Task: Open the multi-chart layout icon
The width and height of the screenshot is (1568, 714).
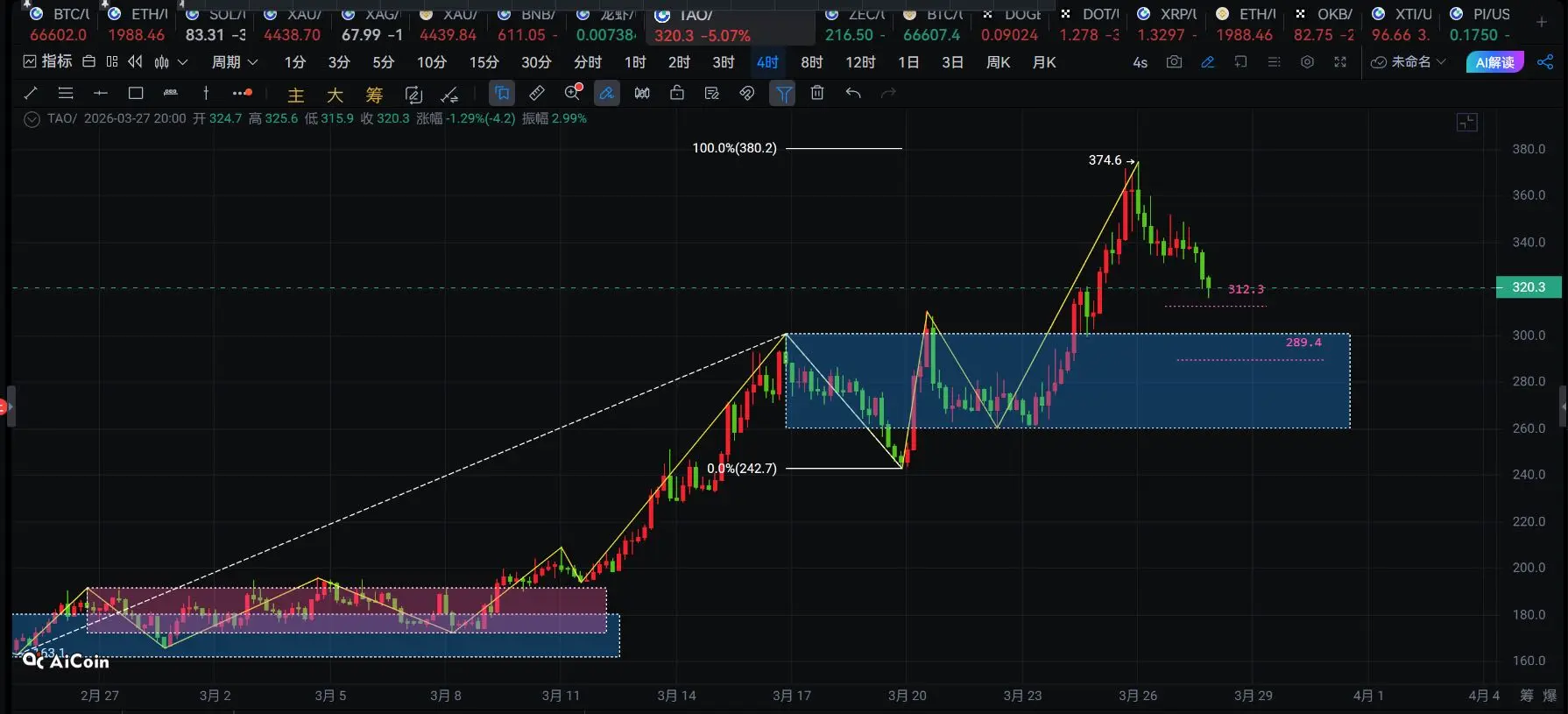Action: point(112,61)
